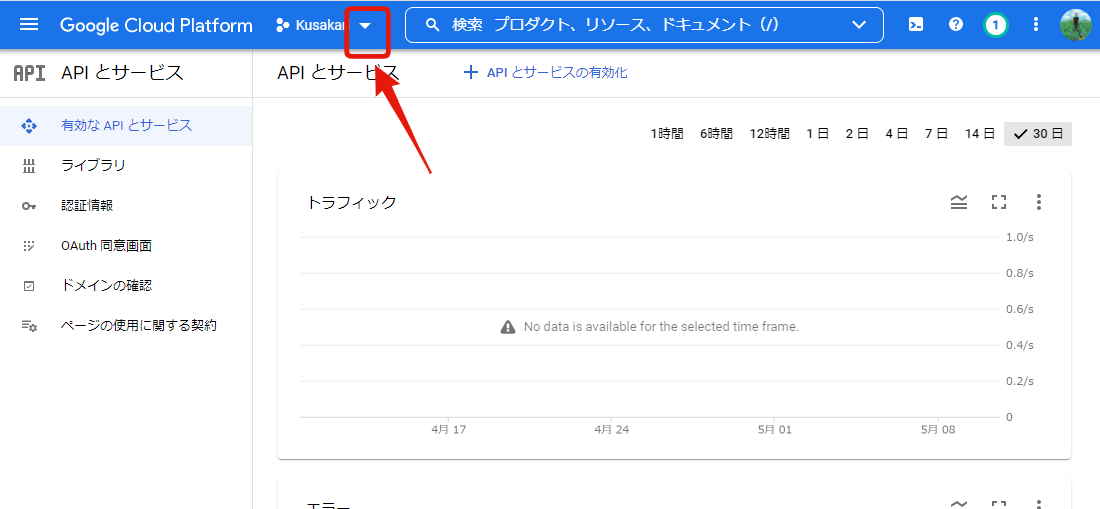
Task: Open the top bar three-dot settings menu
Action: [1035, 25]
